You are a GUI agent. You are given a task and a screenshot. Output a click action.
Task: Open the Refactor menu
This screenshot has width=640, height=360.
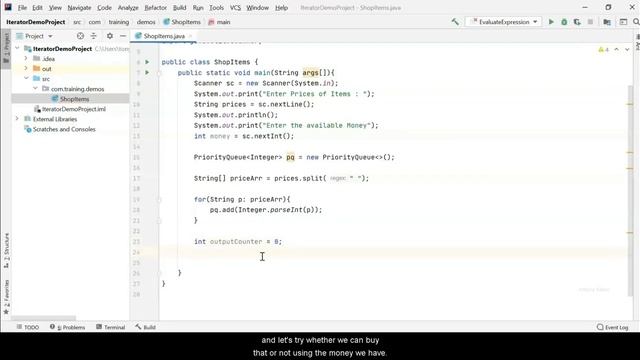click(156, 7)
